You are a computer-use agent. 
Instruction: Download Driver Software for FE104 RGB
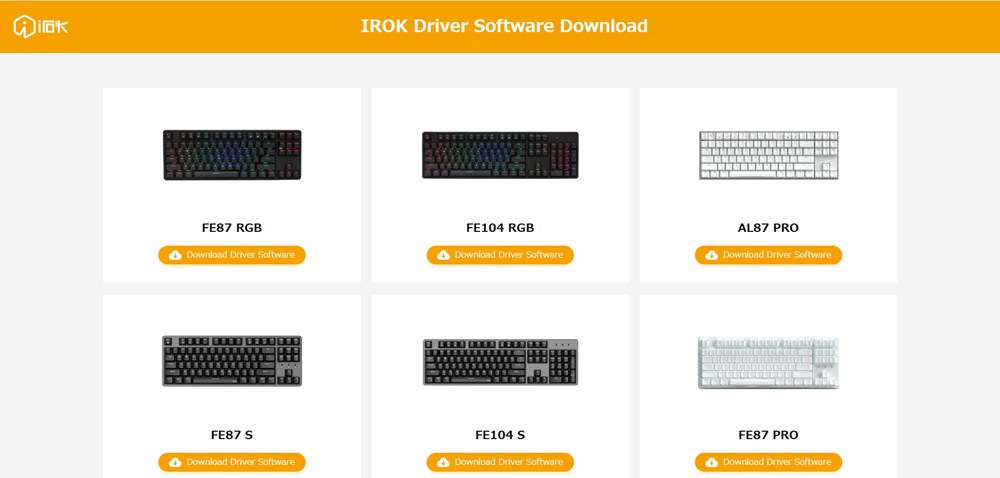[x=500, y=255]
